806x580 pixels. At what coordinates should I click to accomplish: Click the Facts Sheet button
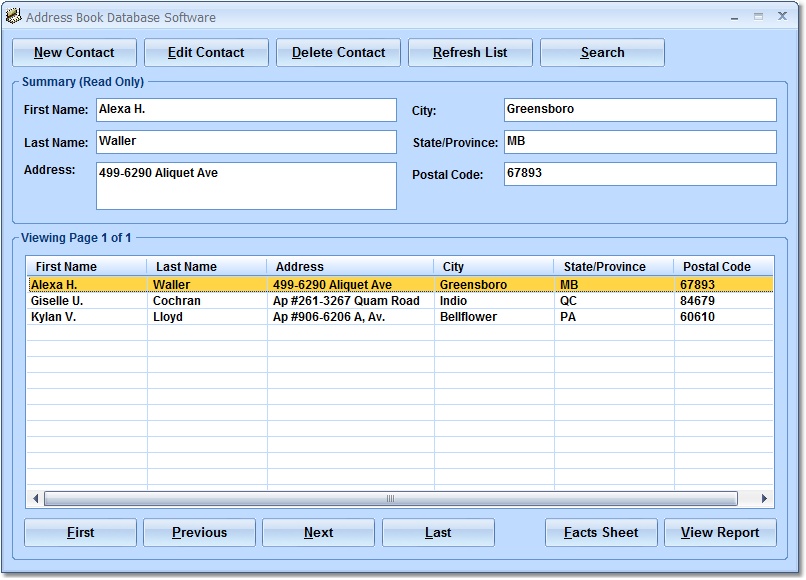(600, 532)
